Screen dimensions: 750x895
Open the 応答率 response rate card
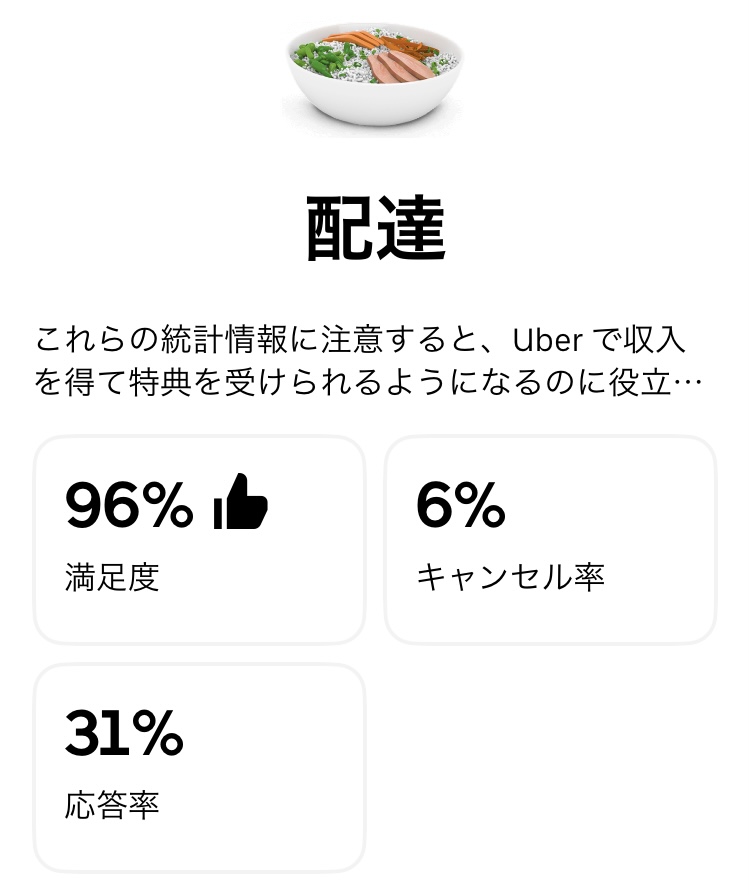point(200,767)
